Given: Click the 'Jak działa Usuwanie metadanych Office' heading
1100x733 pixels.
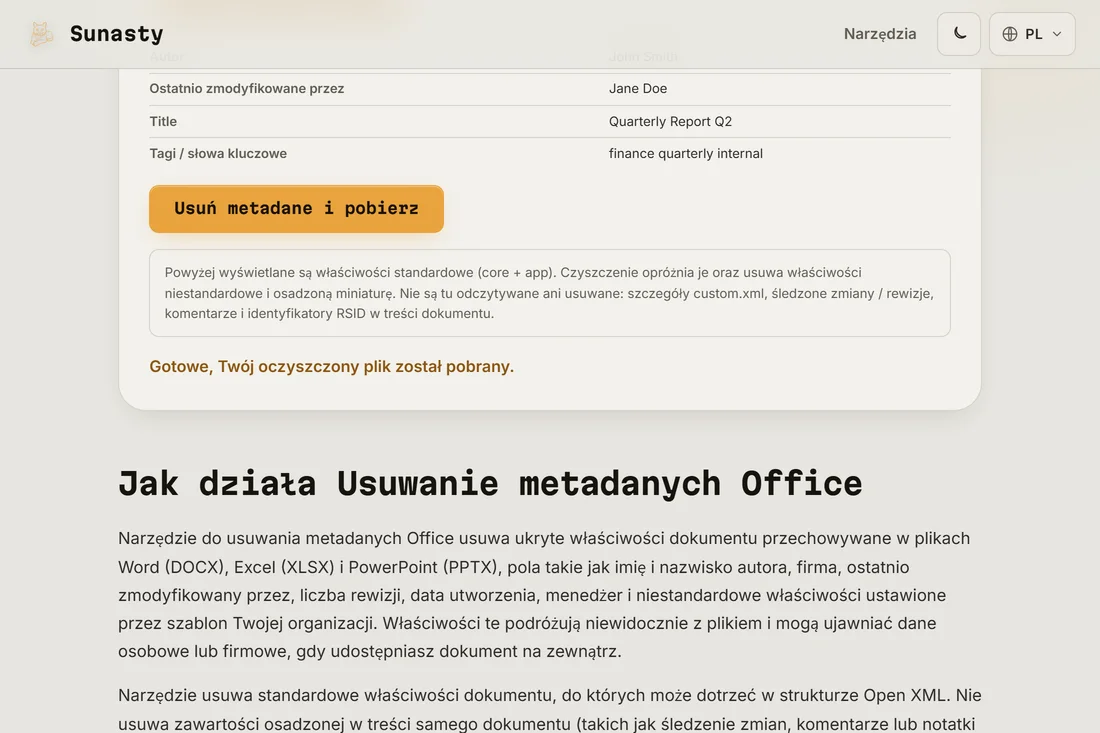Looking at the screenshot, I should 490,483.
